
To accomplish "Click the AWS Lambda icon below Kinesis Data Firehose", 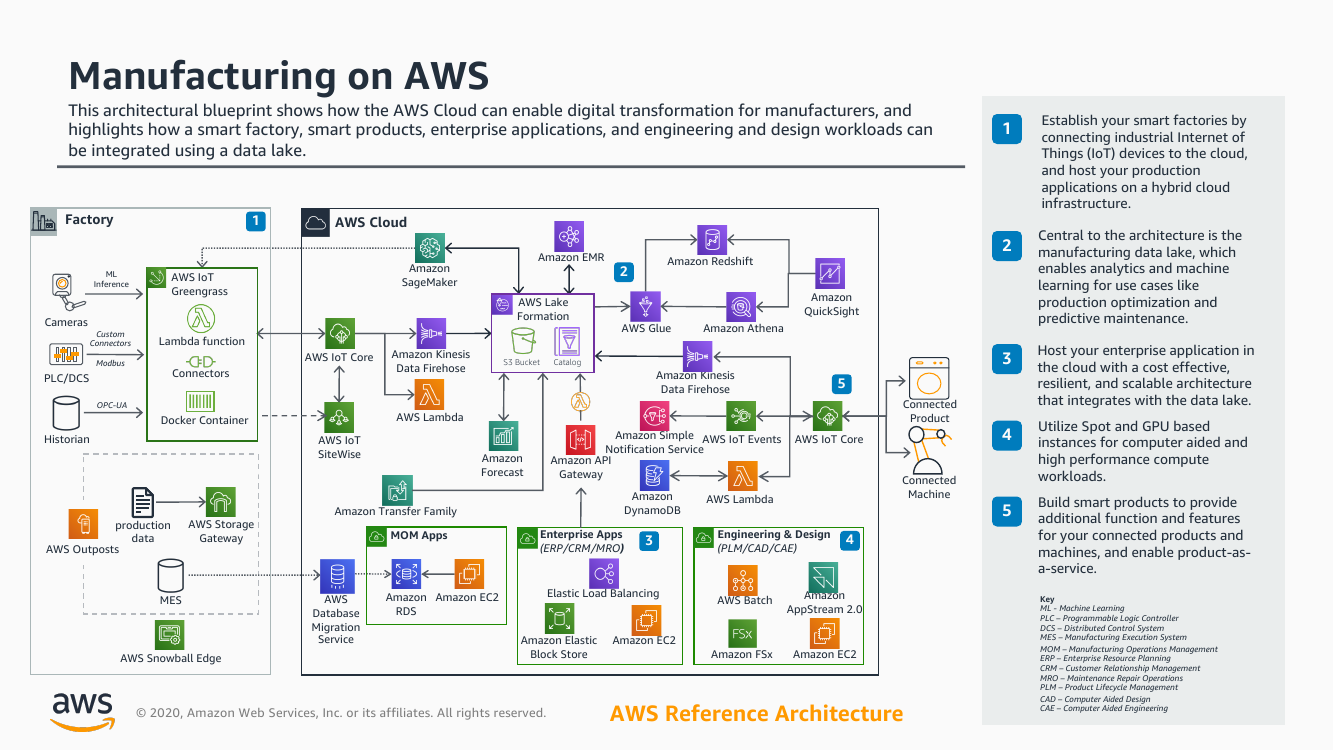I will tap(430, 395).
